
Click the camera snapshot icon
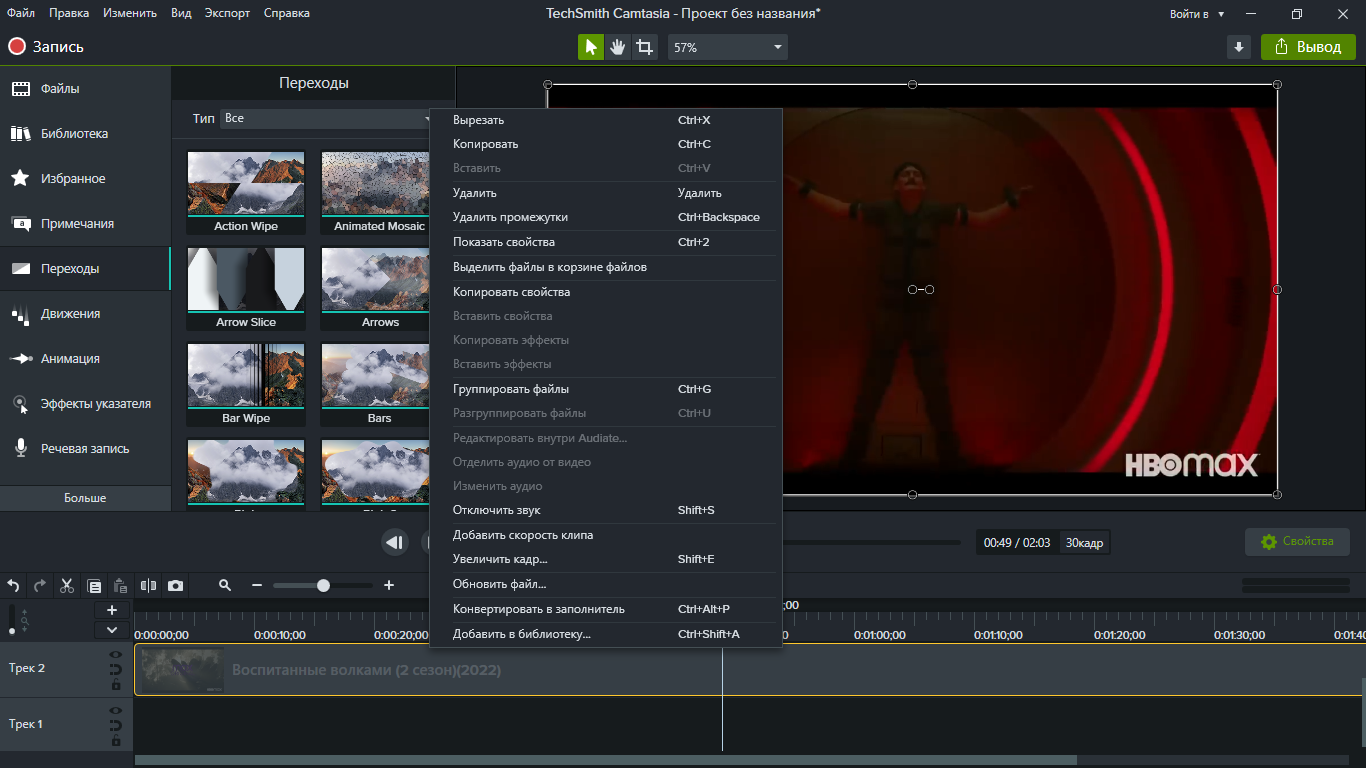(176, 586)
